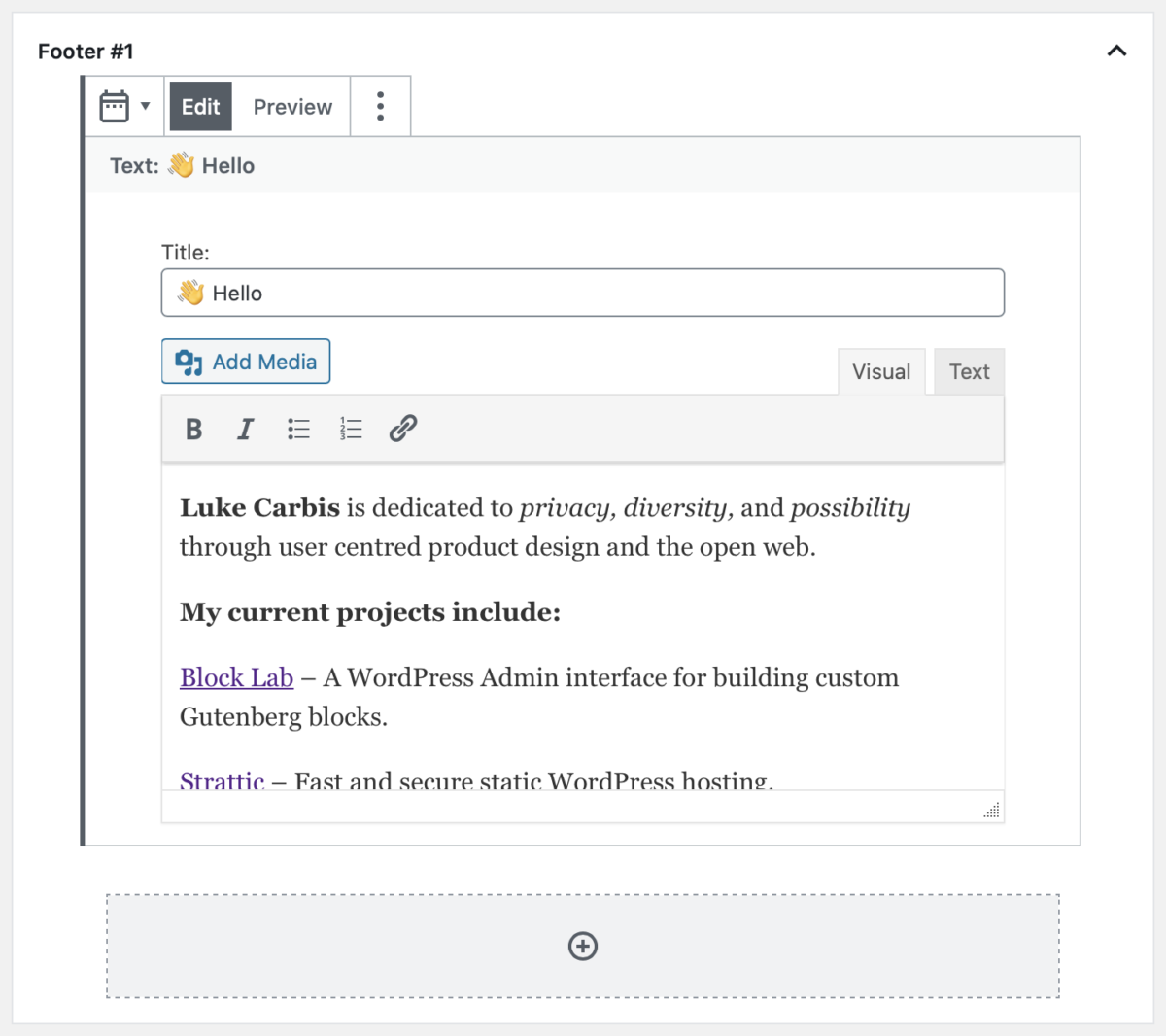
Task: Open the three-dot widget options menu
Action: point(380,106)
